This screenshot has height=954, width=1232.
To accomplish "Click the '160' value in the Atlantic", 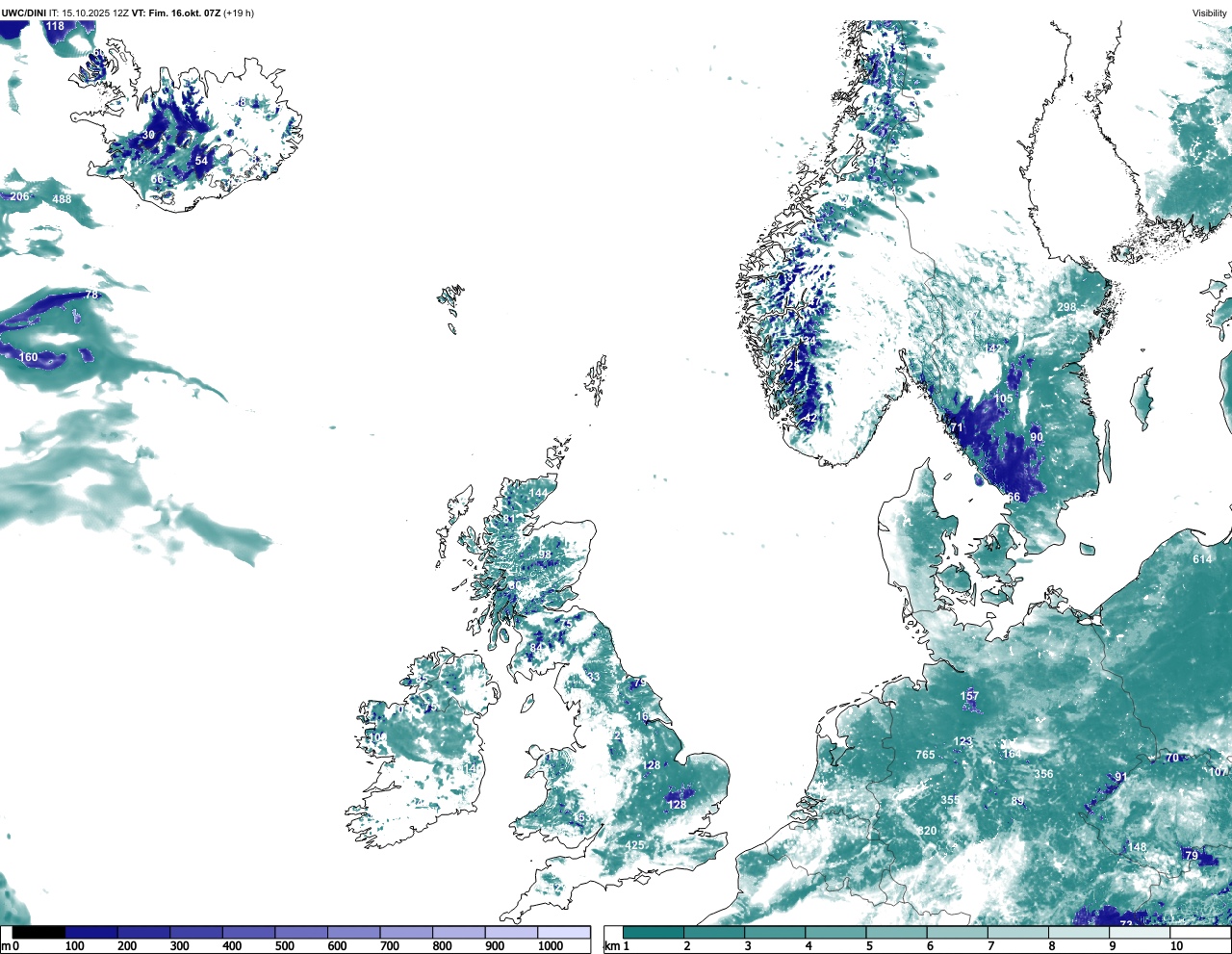I will tap(29, 357).
